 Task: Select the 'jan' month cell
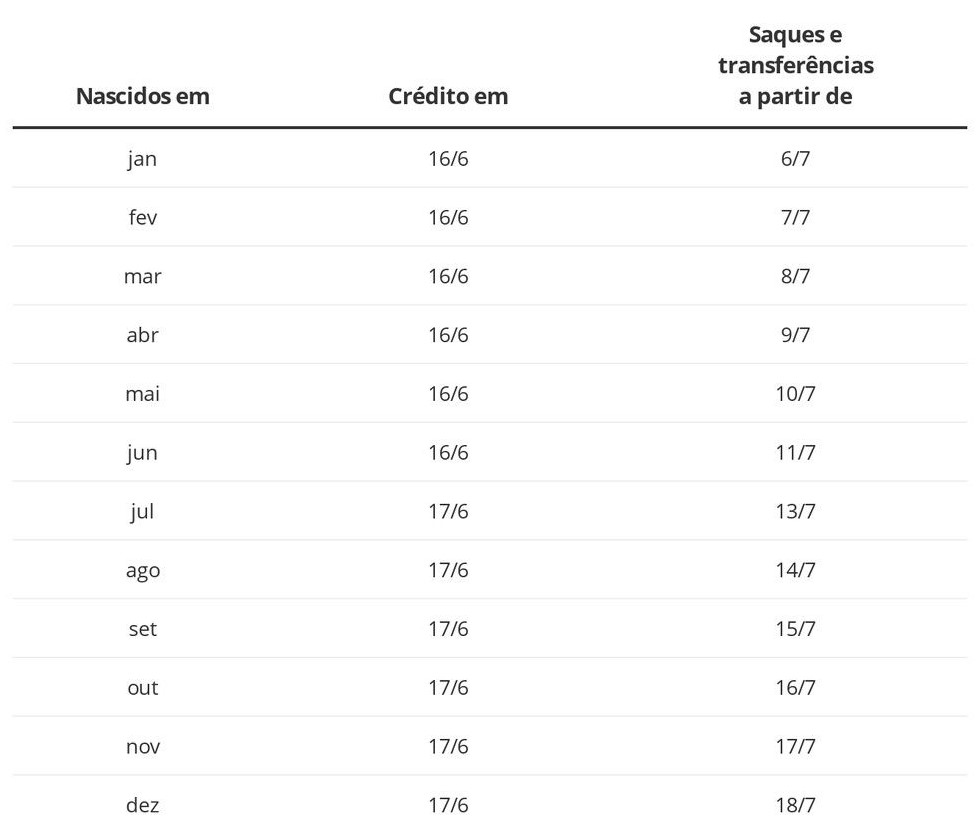[143, 159]
